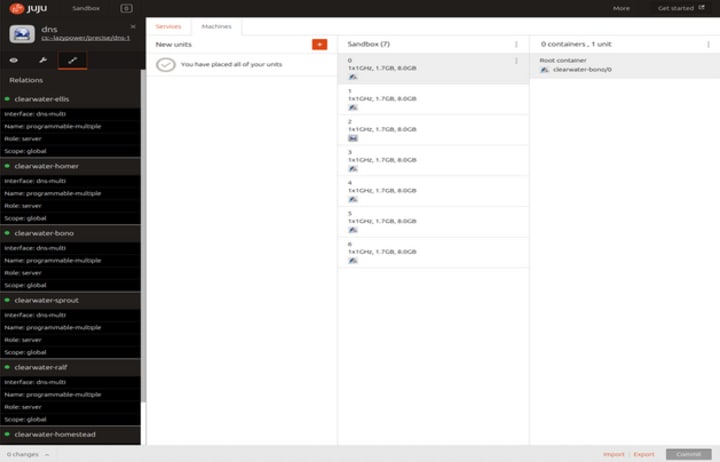Select machine 4 in the list

coord(433,191)
